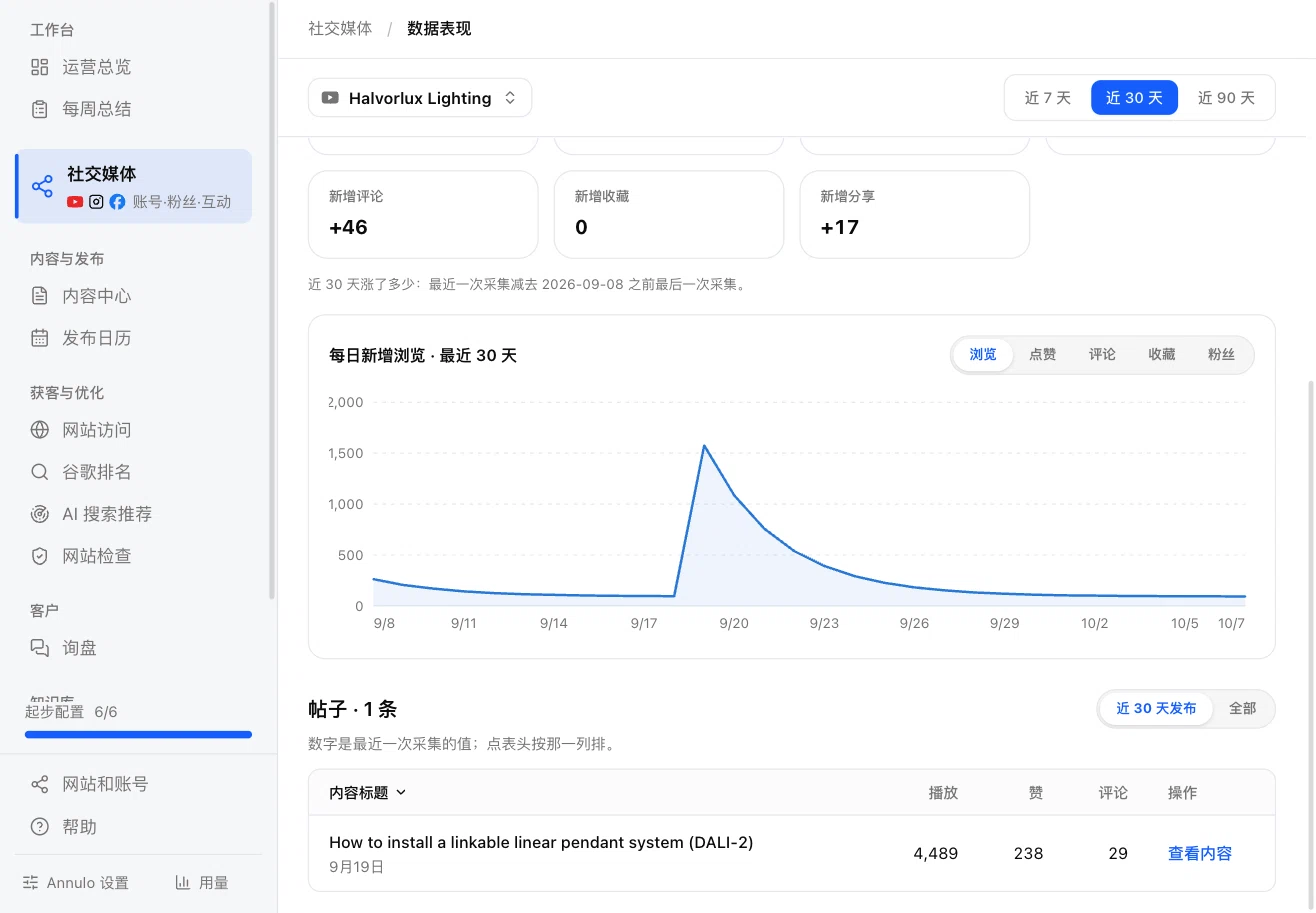The height and width of the screenshot is (913, 1316).
Task: Click the 每周总结 clipboard icon
Action: click(40, 109)
